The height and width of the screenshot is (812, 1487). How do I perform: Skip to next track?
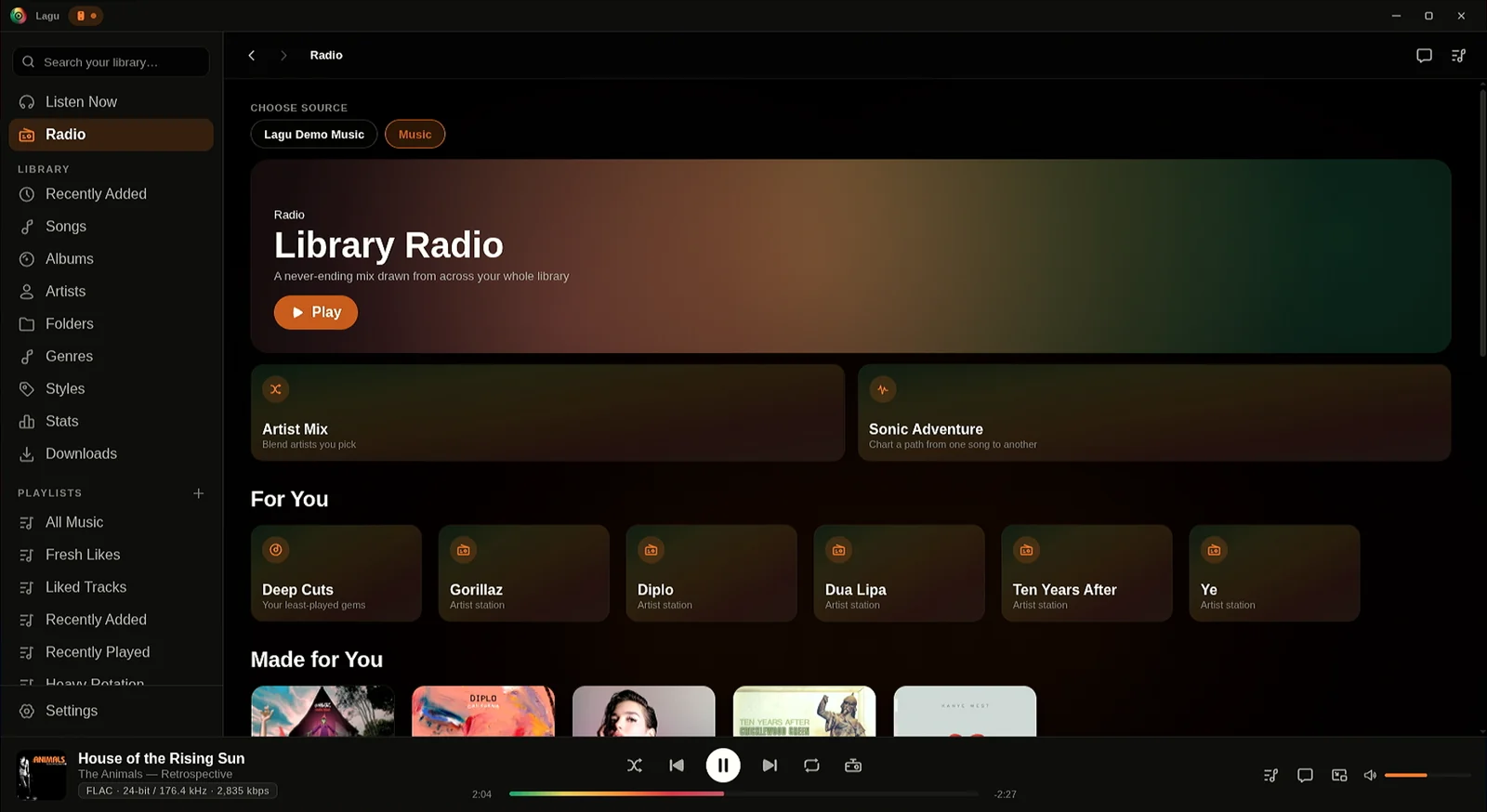coord(770,766)
